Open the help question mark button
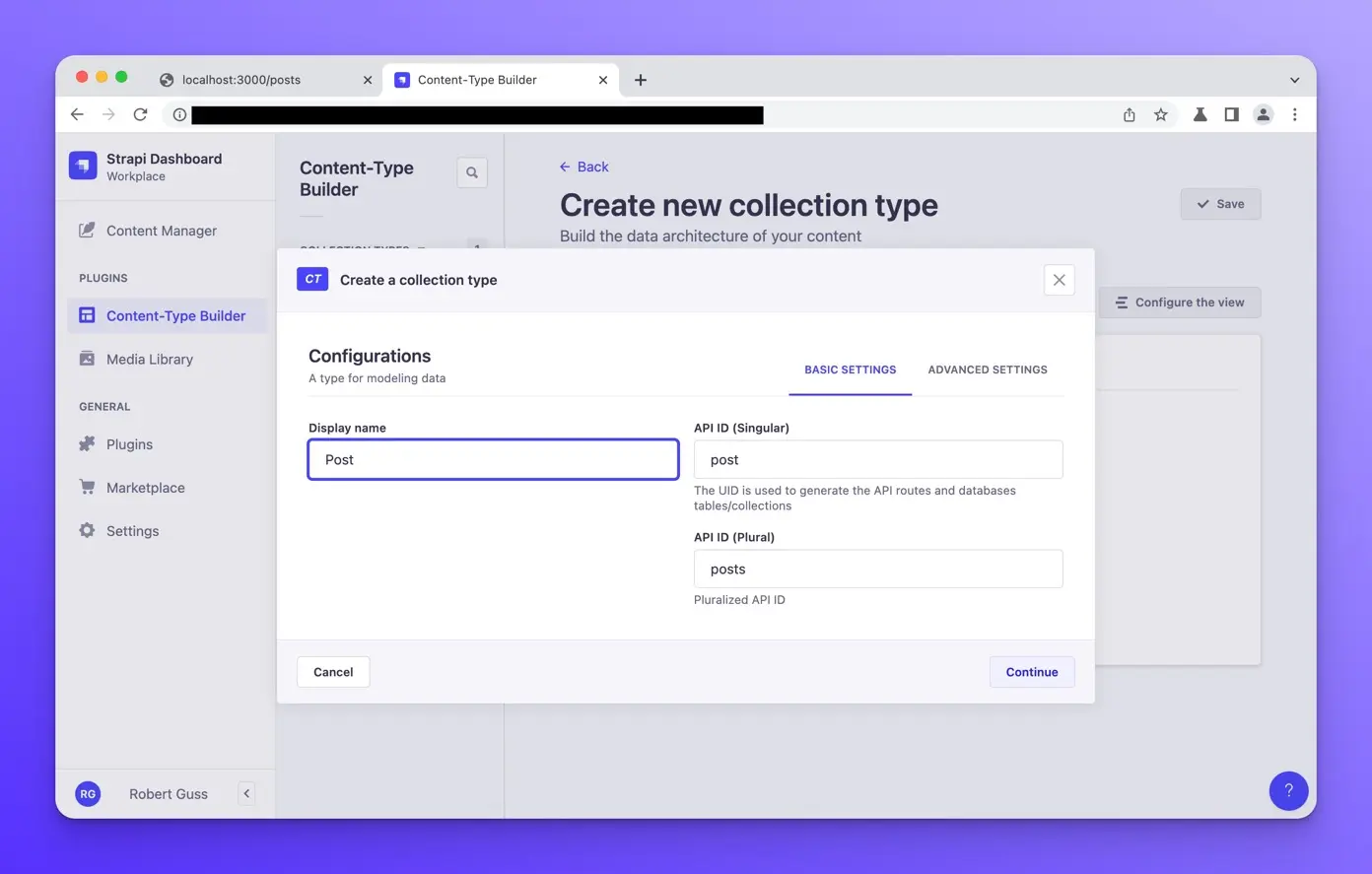The height and width of the screenshot is (874, 1372). [x=1288, y=790]
